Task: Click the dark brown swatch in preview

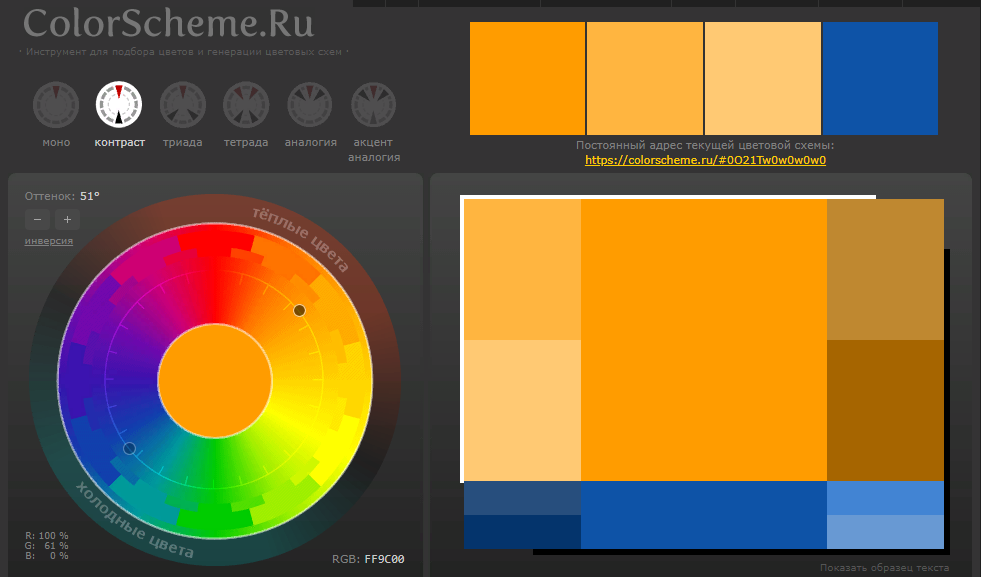Action: click(x=885, y=411)
